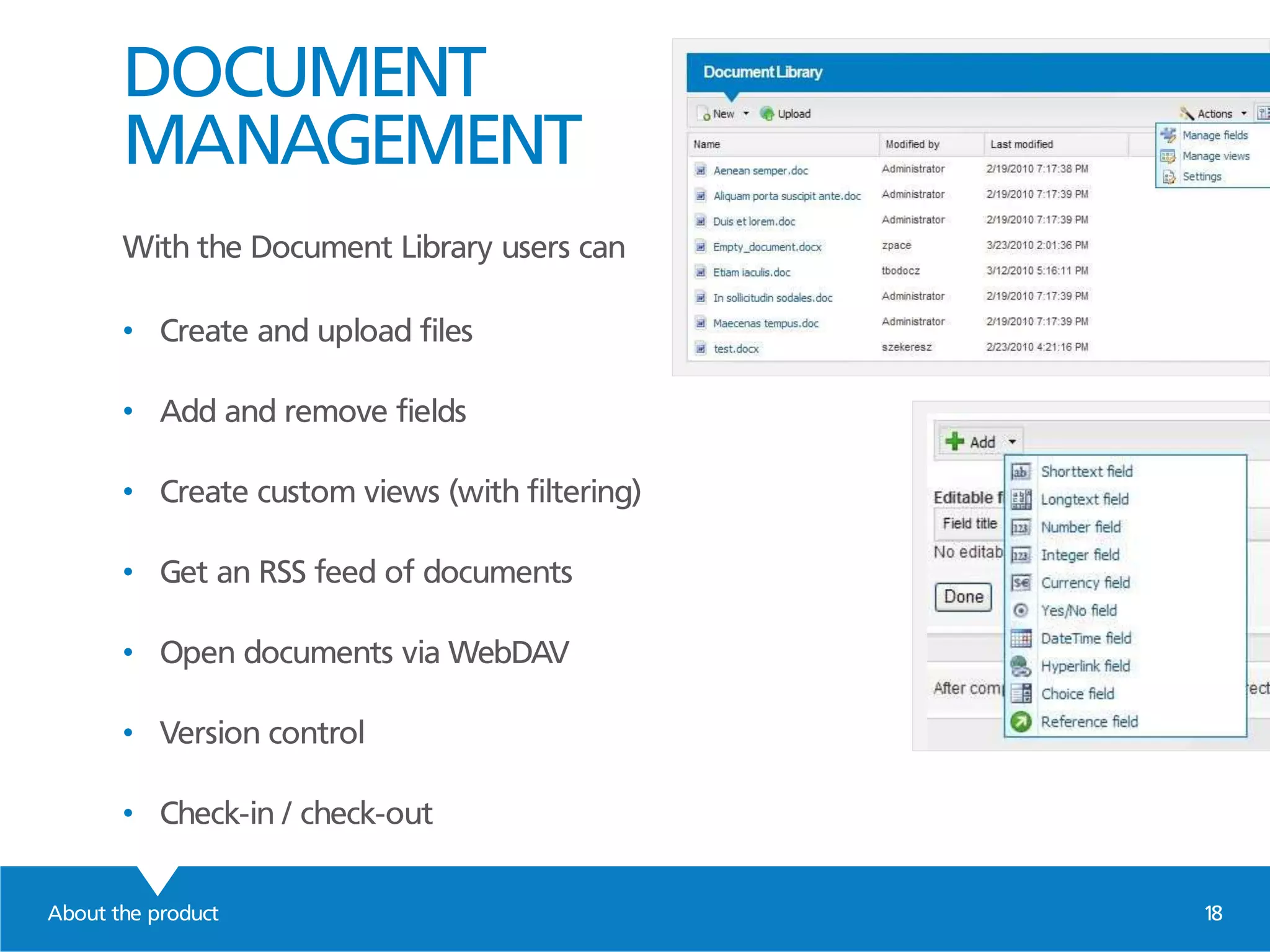Screen dimensions: 1270x952
Task: Expand the Actions dropdown arrow
Action: 1244,113
